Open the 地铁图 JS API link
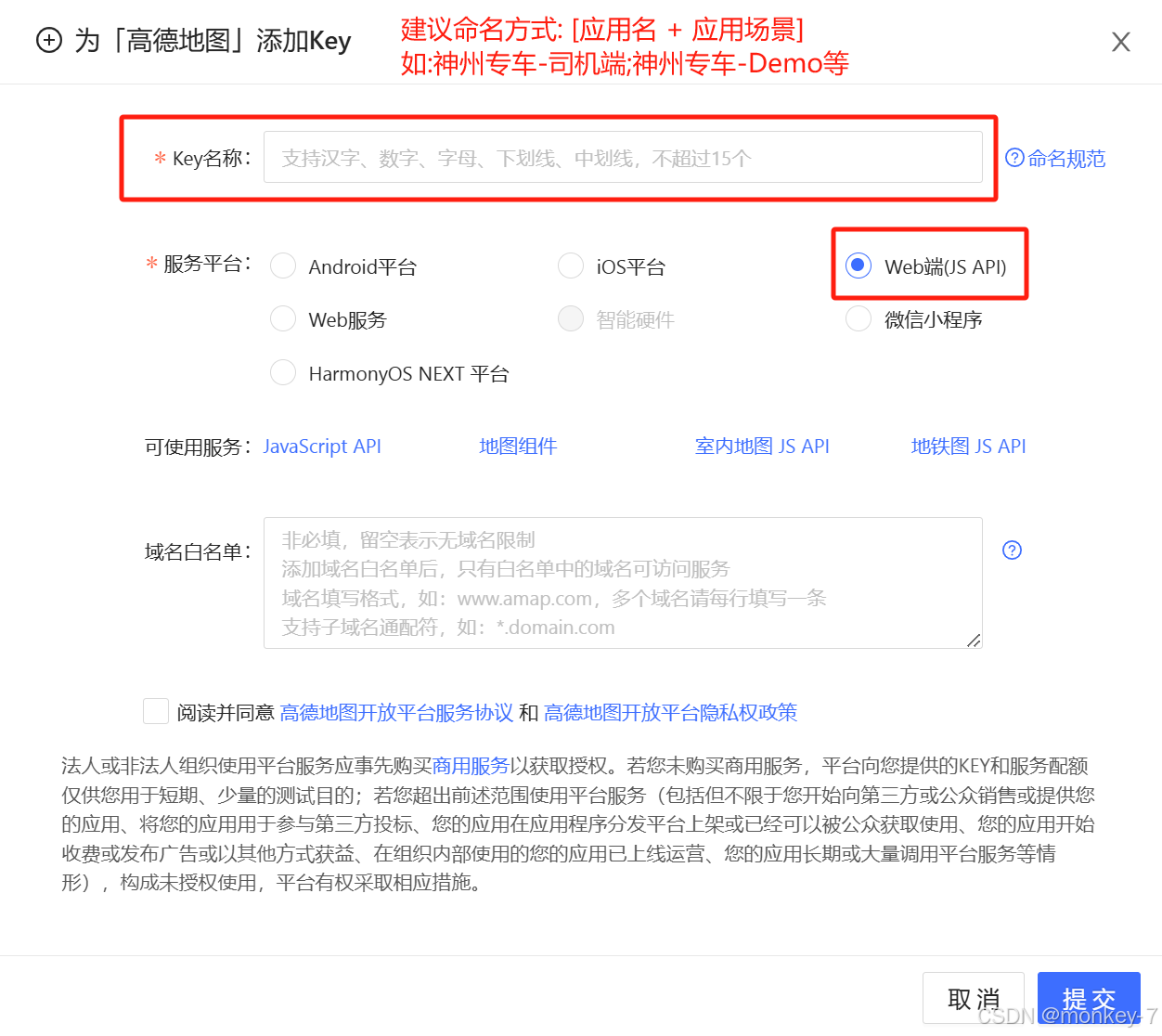The width and height of the screenshot is (1162, 1036). pos(969,447)
